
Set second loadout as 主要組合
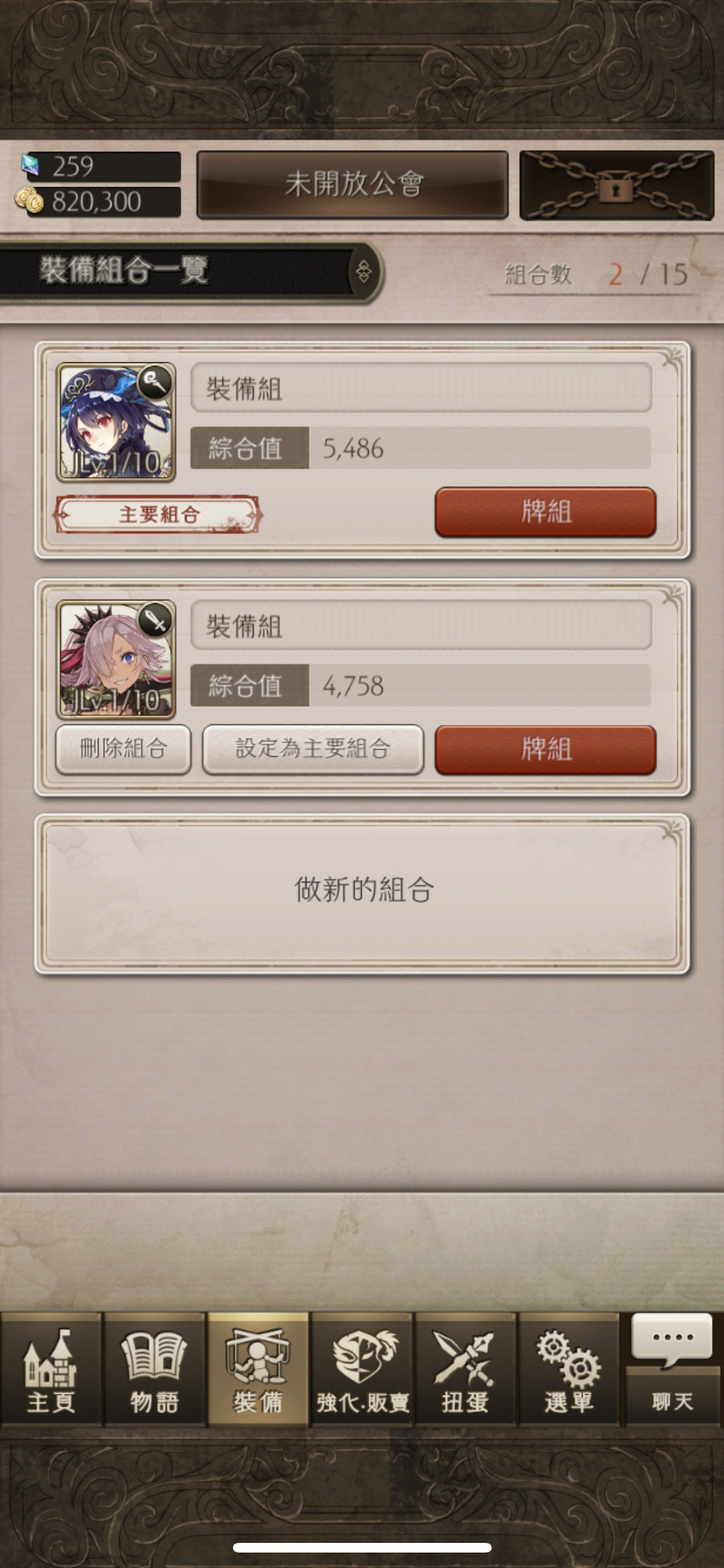click(313, 749)
